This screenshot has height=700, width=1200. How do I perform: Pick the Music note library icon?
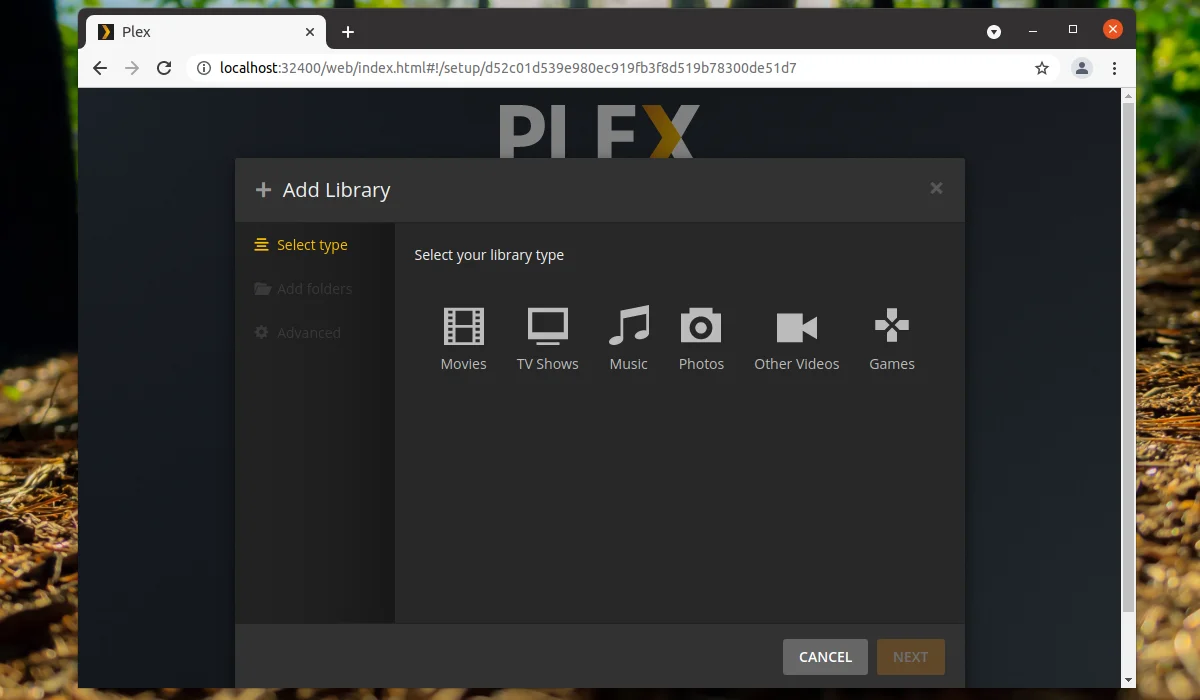click(629, 326)
